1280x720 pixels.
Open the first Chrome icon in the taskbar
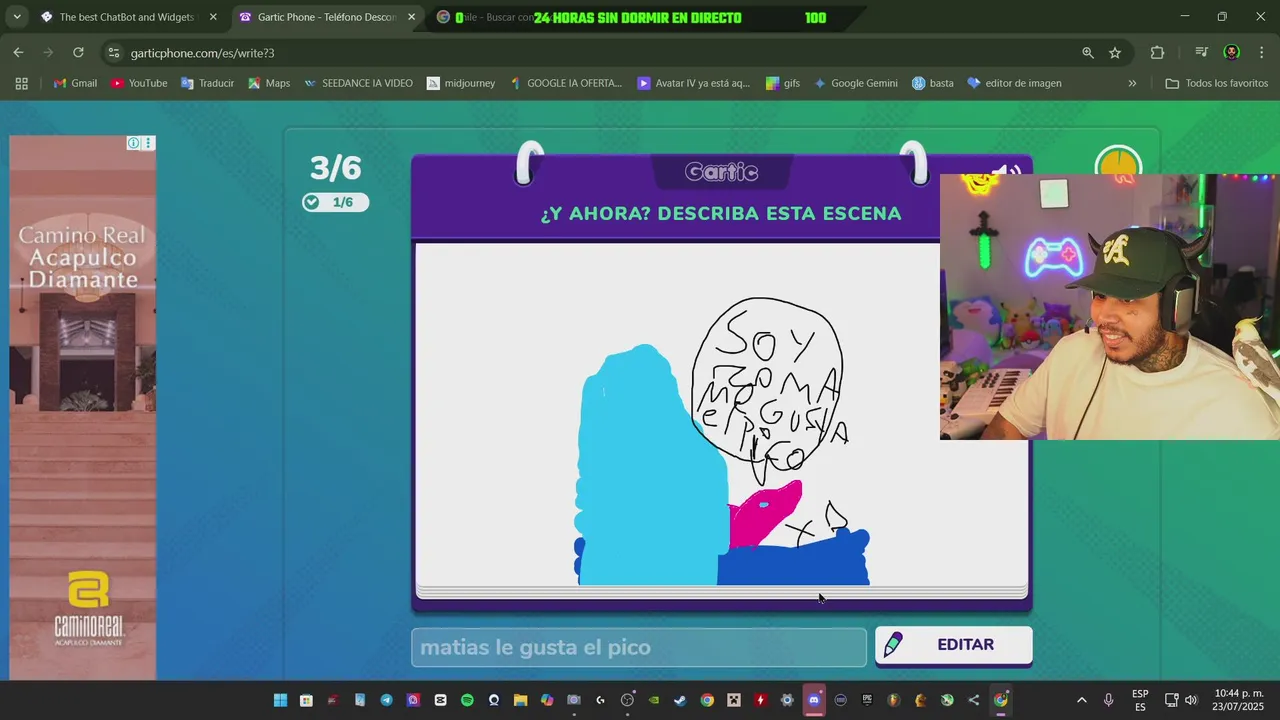pyautogui.click(x=707, y=700)
